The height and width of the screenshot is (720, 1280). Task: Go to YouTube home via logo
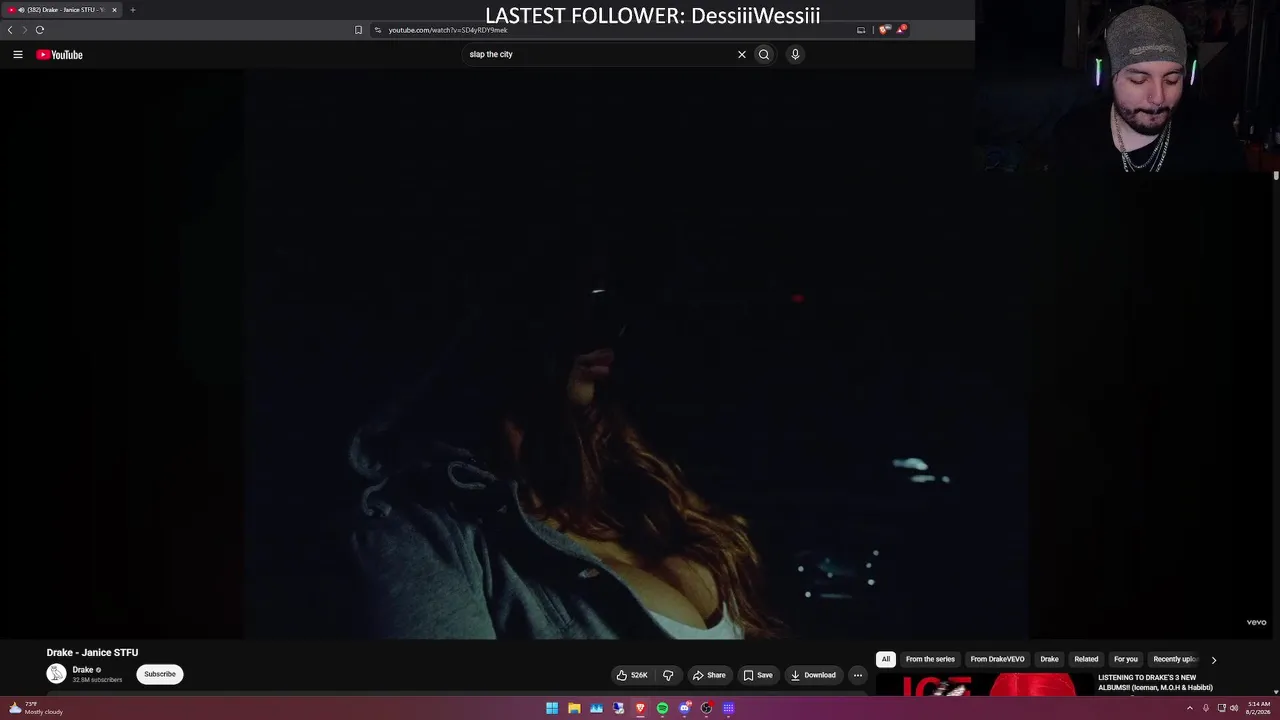(60, 55)
